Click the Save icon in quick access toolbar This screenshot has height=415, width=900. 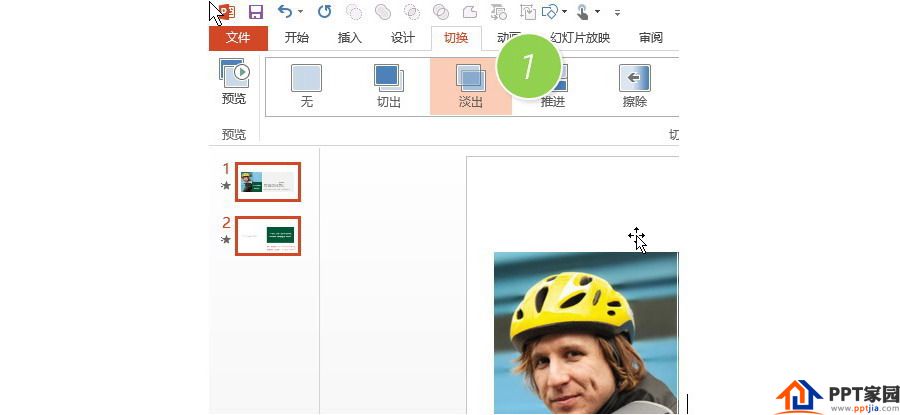click(256, 12)
